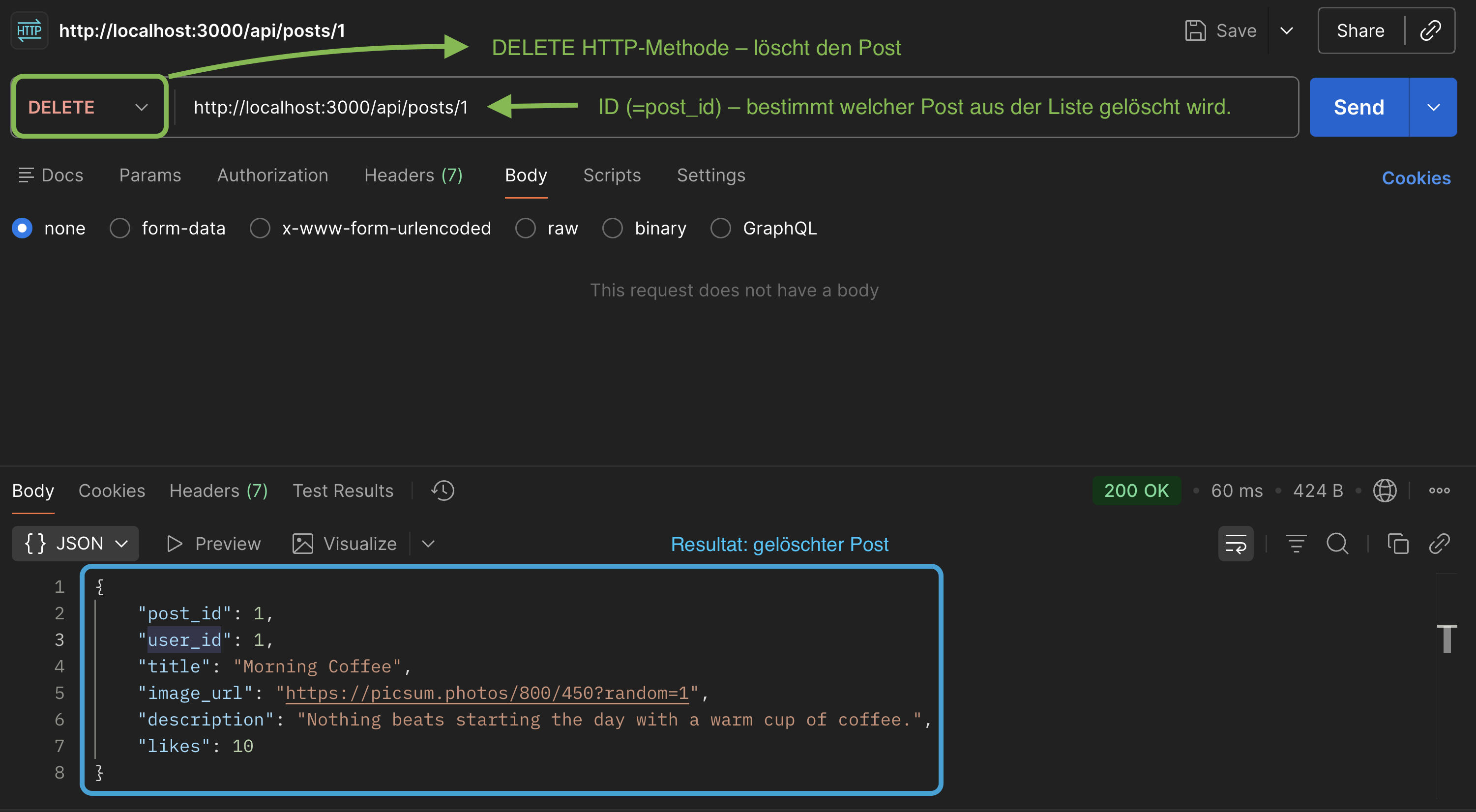This screenshot has width=1476, height=812.
Task: Copy request link via Share link icon
Action: click(1430, 30)
